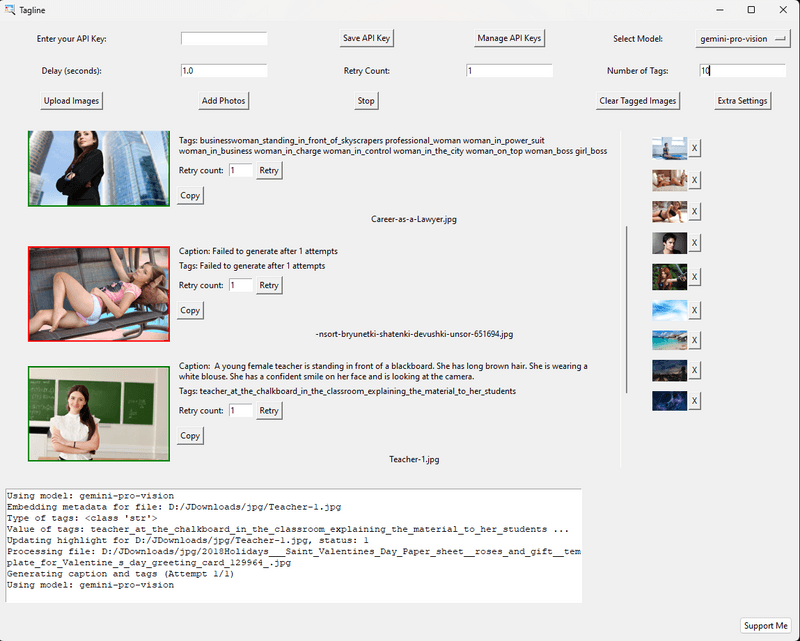Click the businesswoman_standing tags text
Screen dimensions: 800x641
393,146
